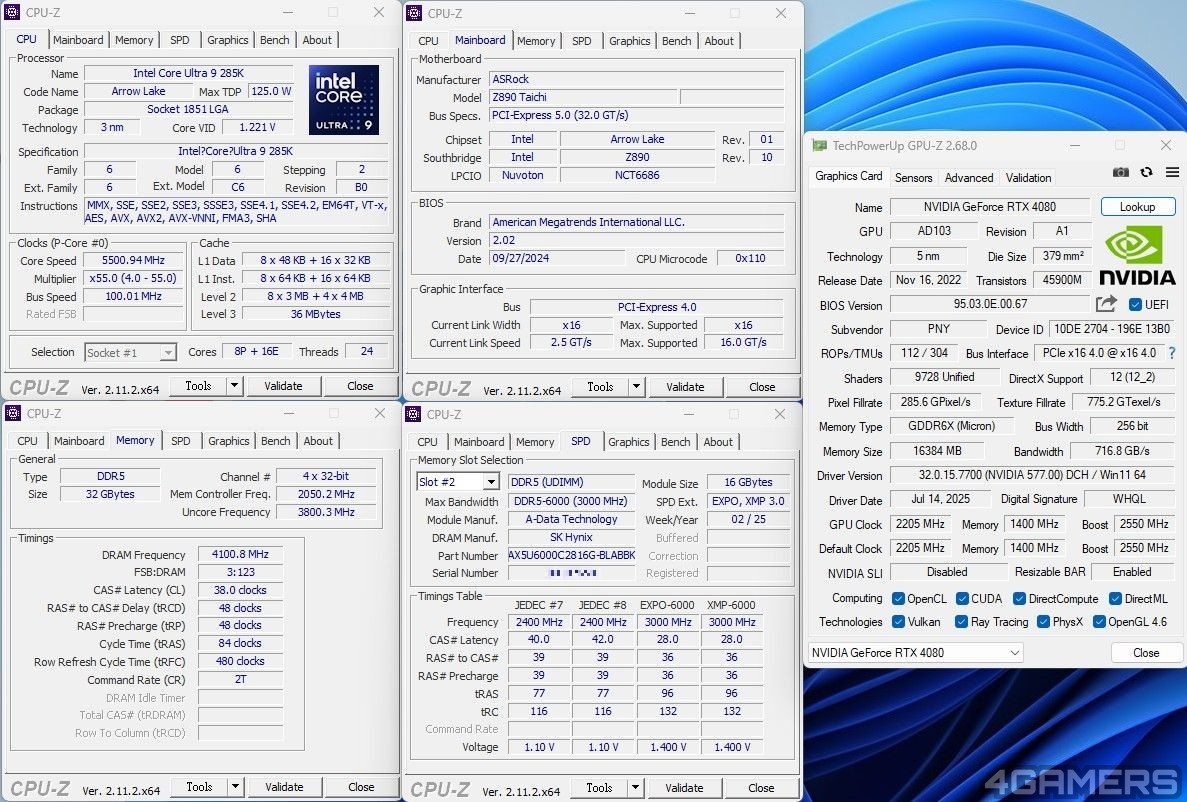This screenshot has width=1187, height=802.
Task: Click the NVIDIA logo in GPU-Z
Action: 1136,255
